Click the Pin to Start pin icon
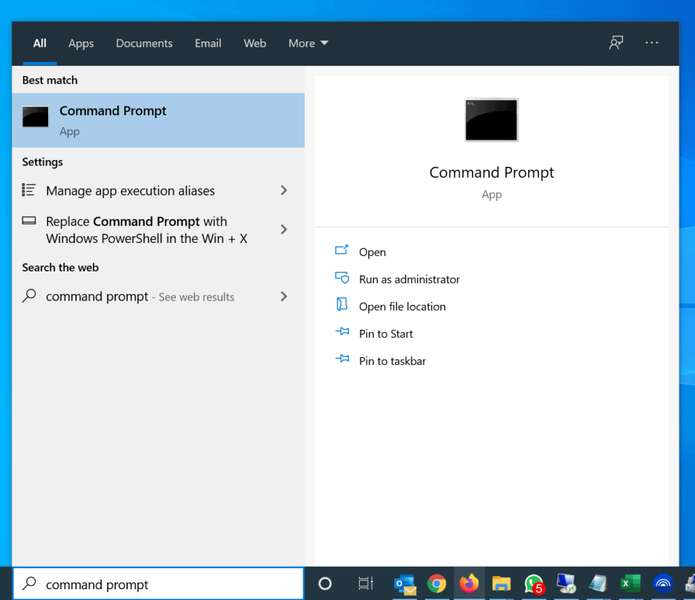The height and width of the screenshot is (600, 695). pos(342,331)
